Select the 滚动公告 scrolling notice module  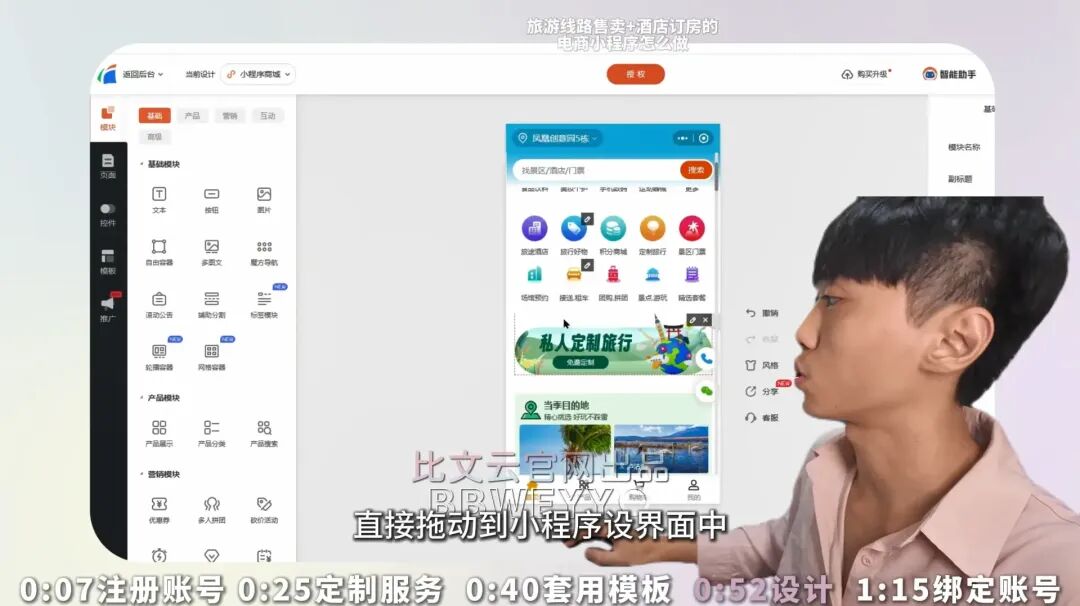pyautogui.click(x=159, y=304)
